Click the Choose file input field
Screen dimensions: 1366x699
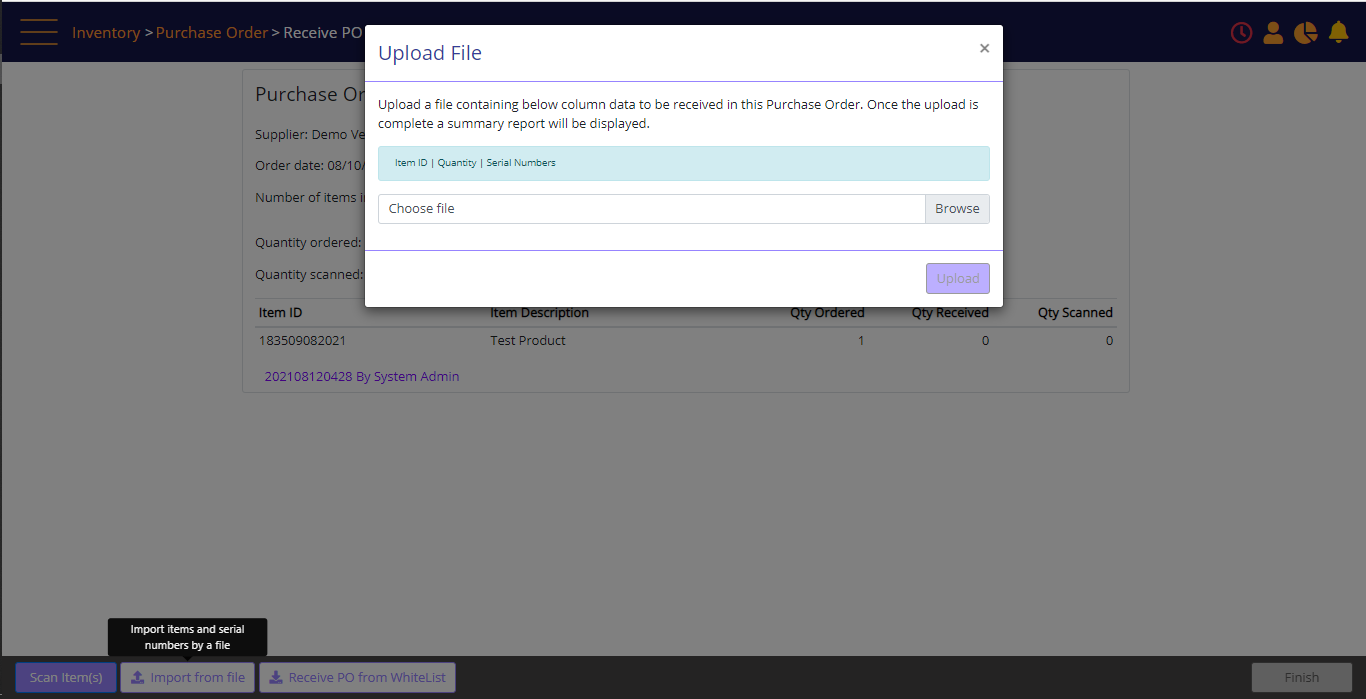coord(652,209)
